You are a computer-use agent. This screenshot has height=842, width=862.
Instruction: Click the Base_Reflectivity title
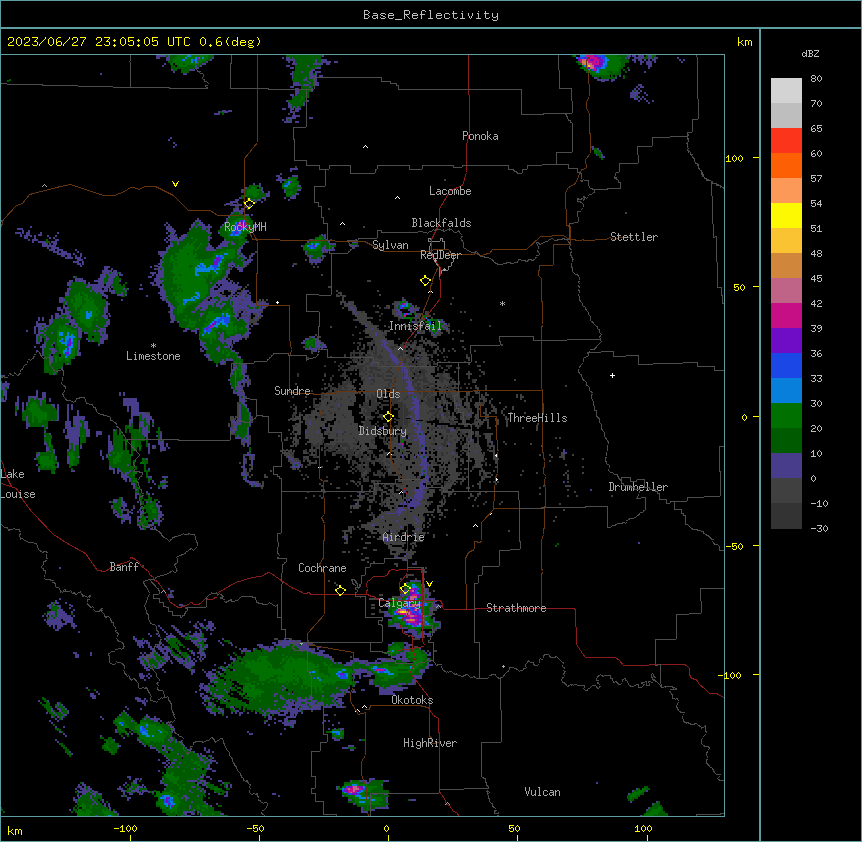431,15
